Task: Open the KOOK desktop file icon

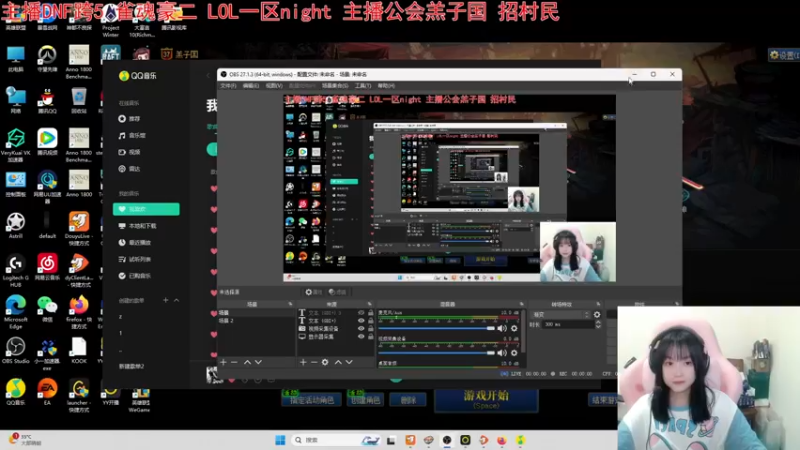Action: 79,351
